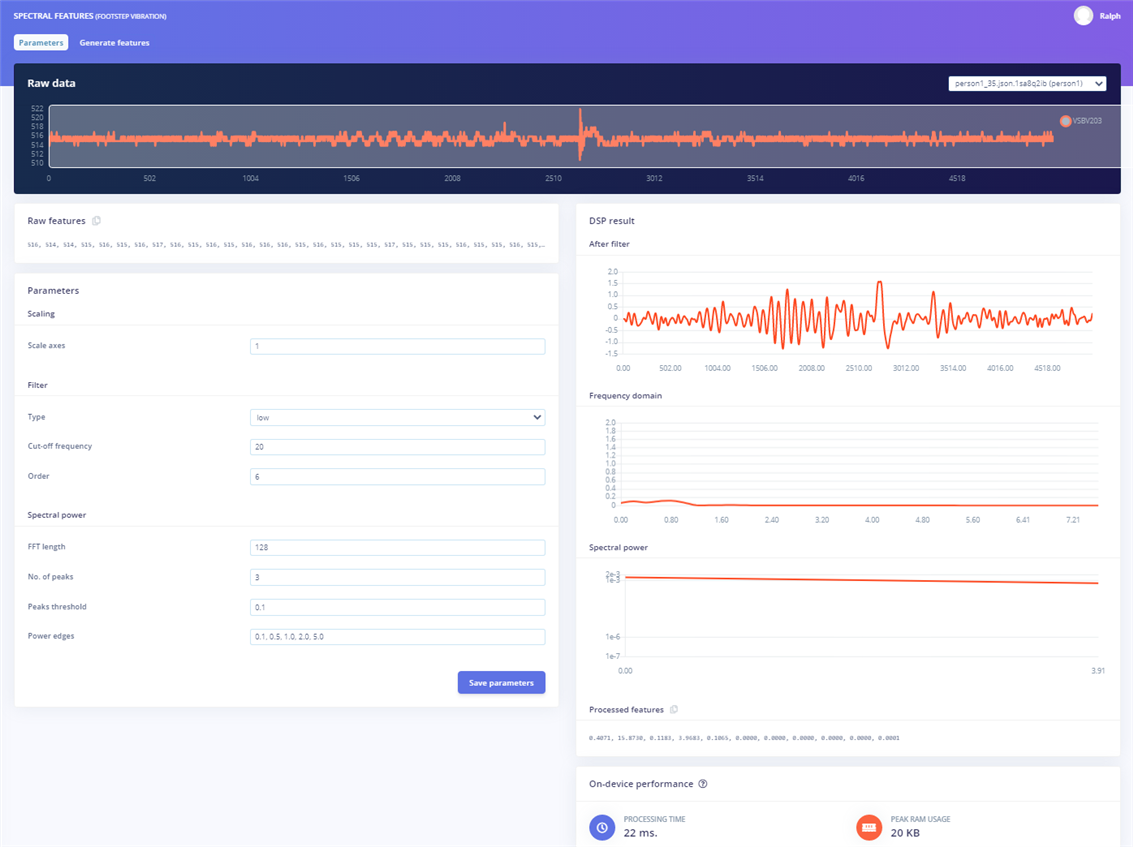1133x847 pixels.
Task: Toggle VSBV203 legend series marker
Action: [1065, 121]
